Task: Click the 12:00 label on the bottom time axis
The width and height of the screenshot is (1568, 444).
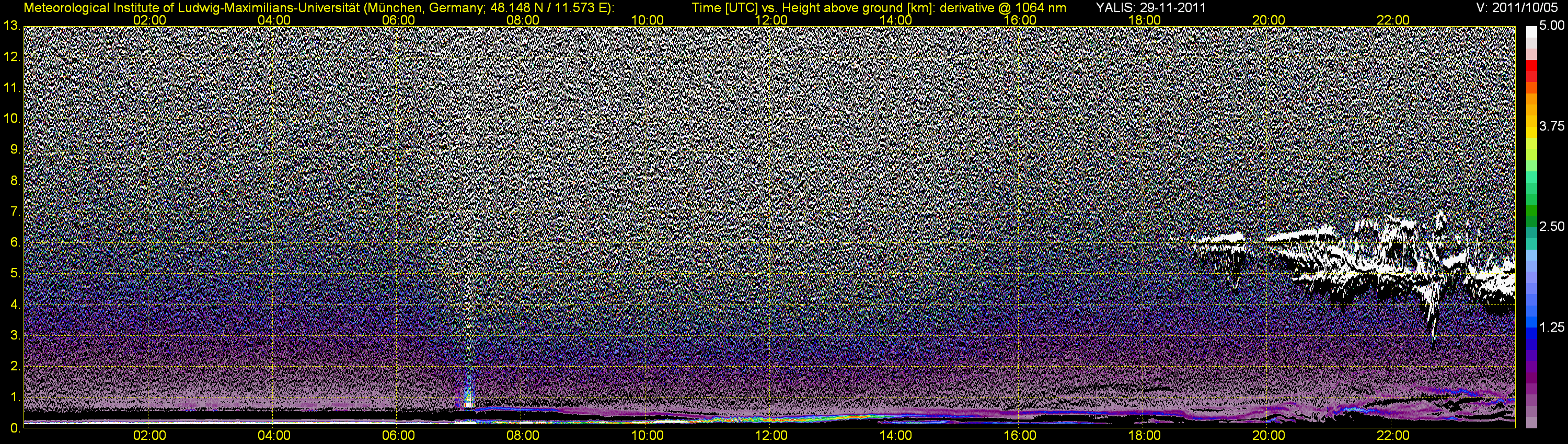Action: coord(771,436)
